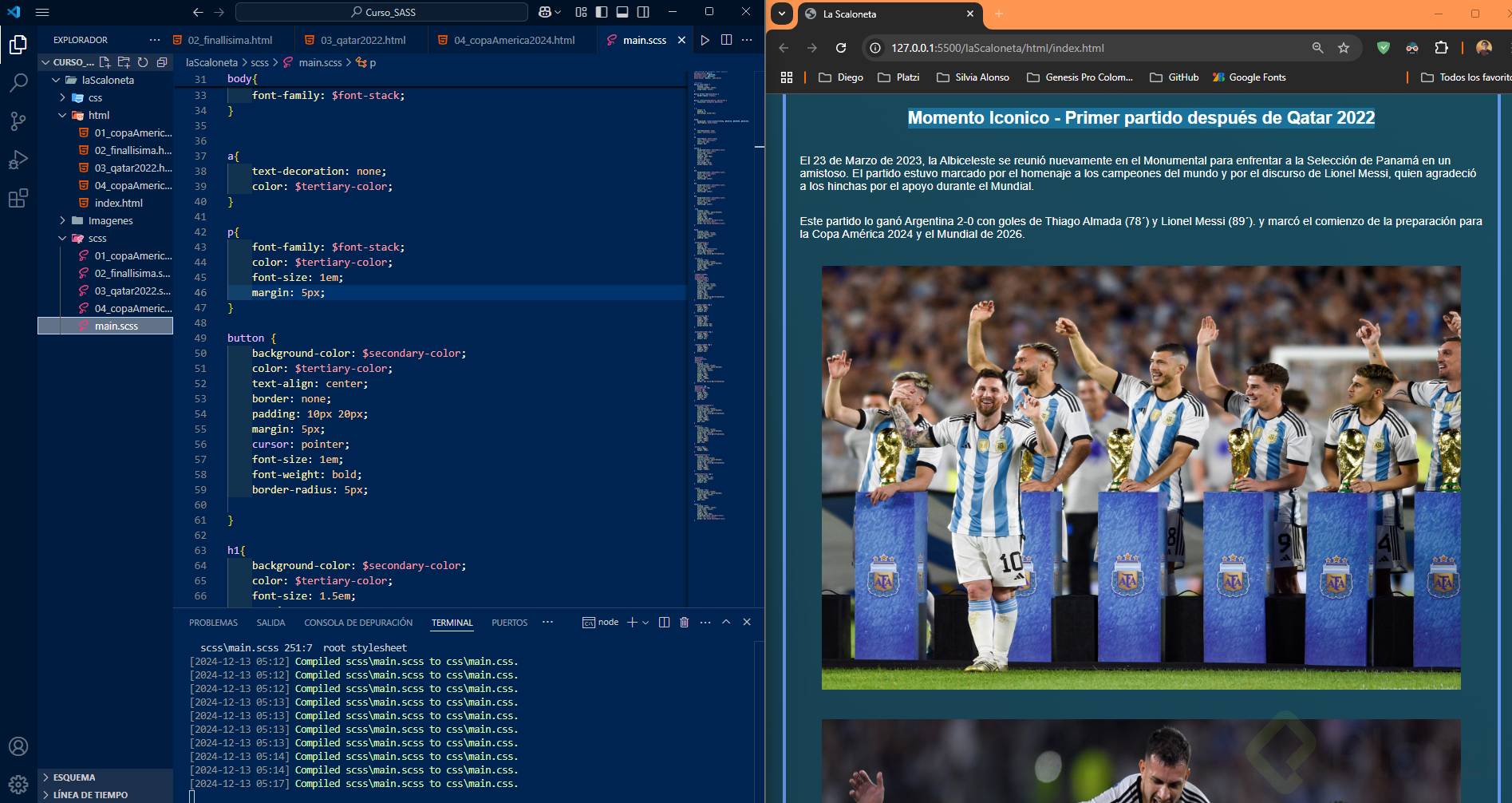Open Manage gear settings in VS Code
This screenshot has width=1512, height=803.
pyautogui.click(x=18, y=785)
